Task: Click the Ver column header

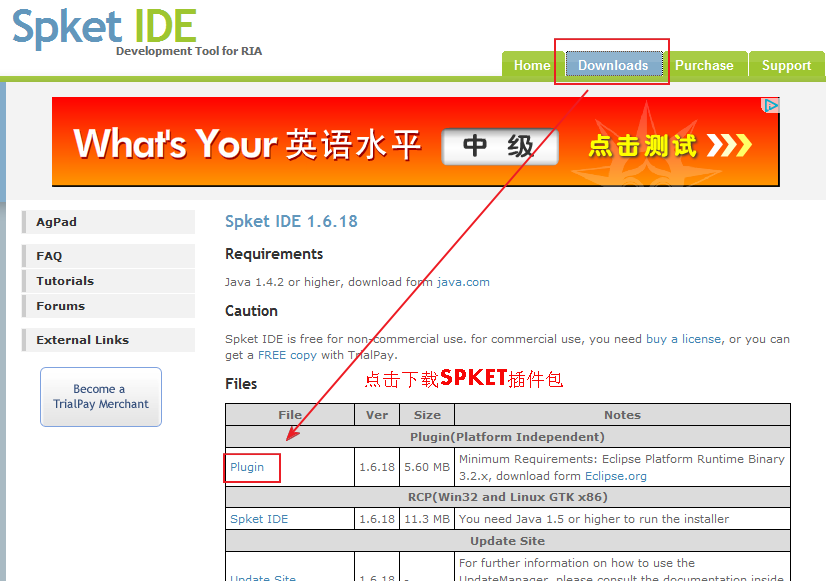Action: click(377, 415)
